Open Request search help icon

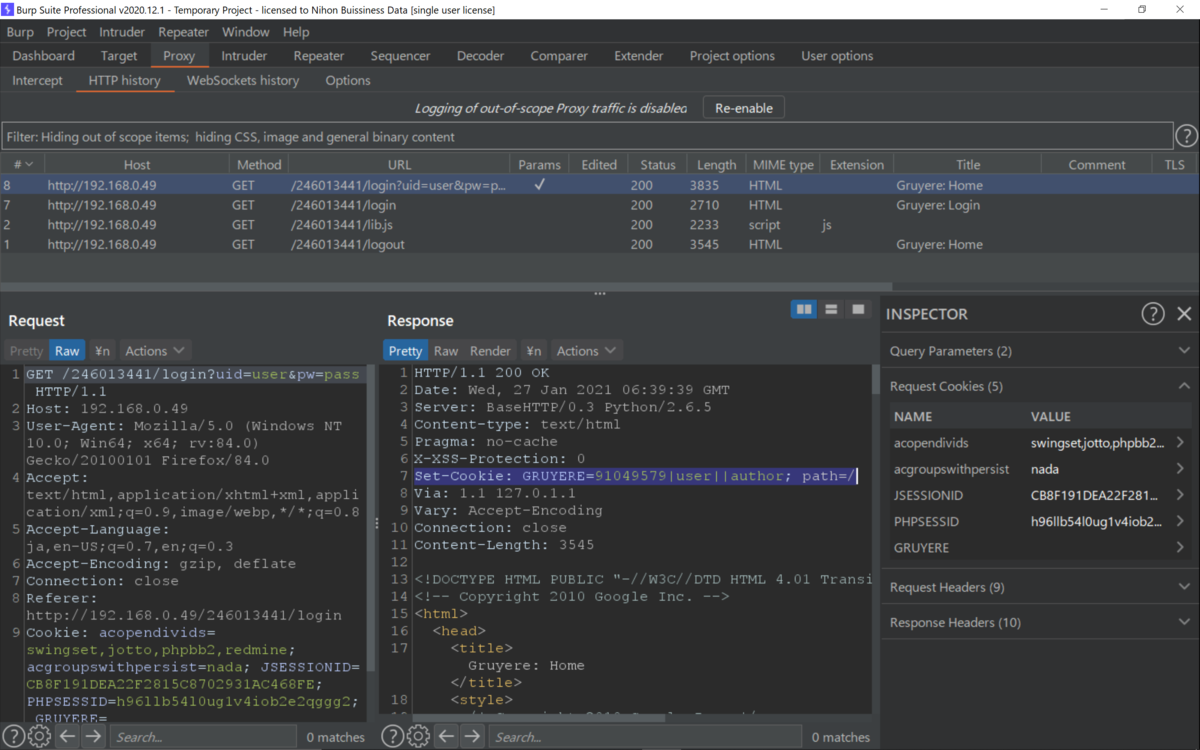pos(13,737)
